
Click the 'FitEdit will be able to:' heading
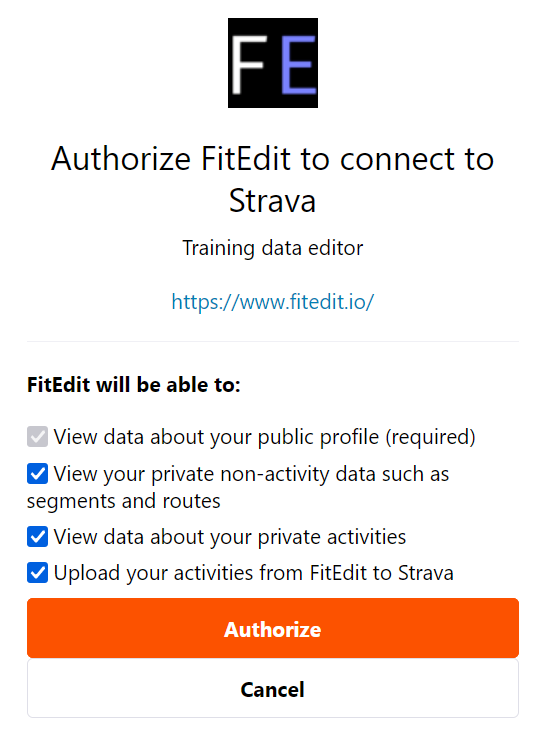(x=134, y=385)
